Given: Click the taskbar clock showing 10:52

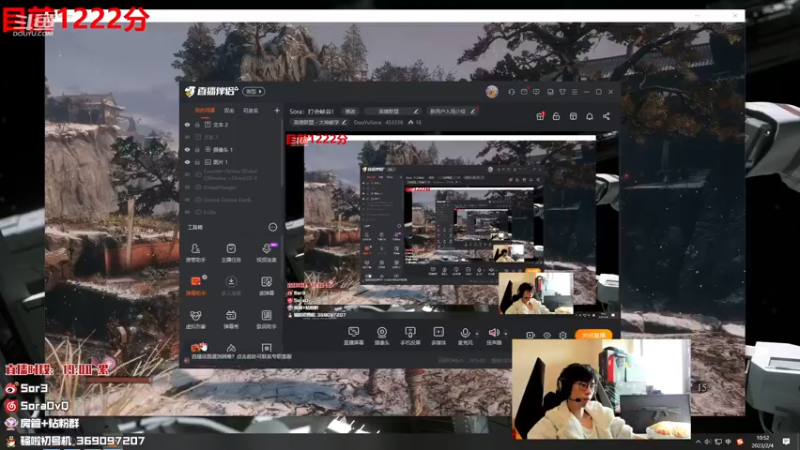Looking at the screenshot, I should point(764,441).
